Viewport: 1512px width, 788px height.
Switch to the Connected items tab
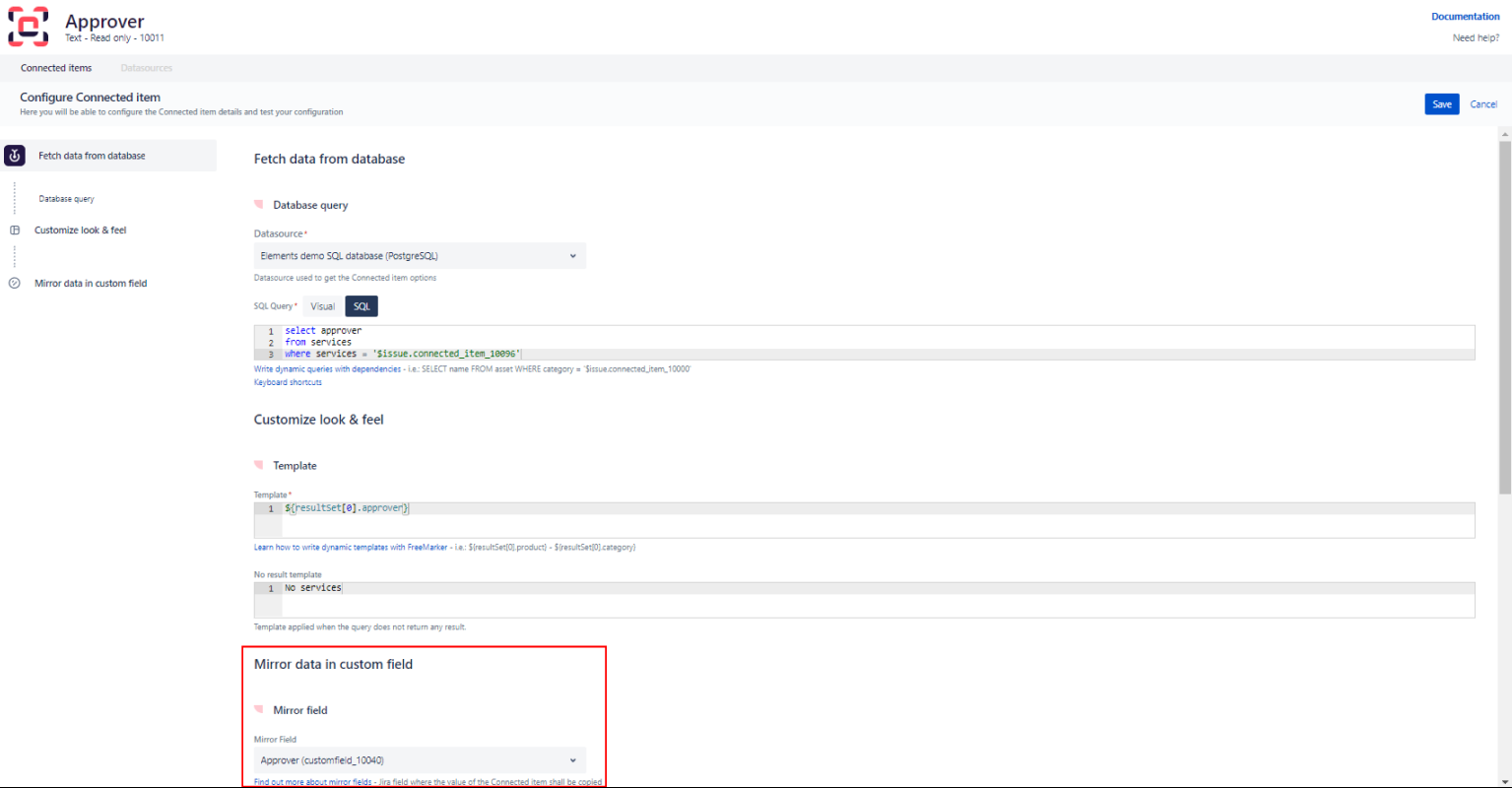[56, 67]
